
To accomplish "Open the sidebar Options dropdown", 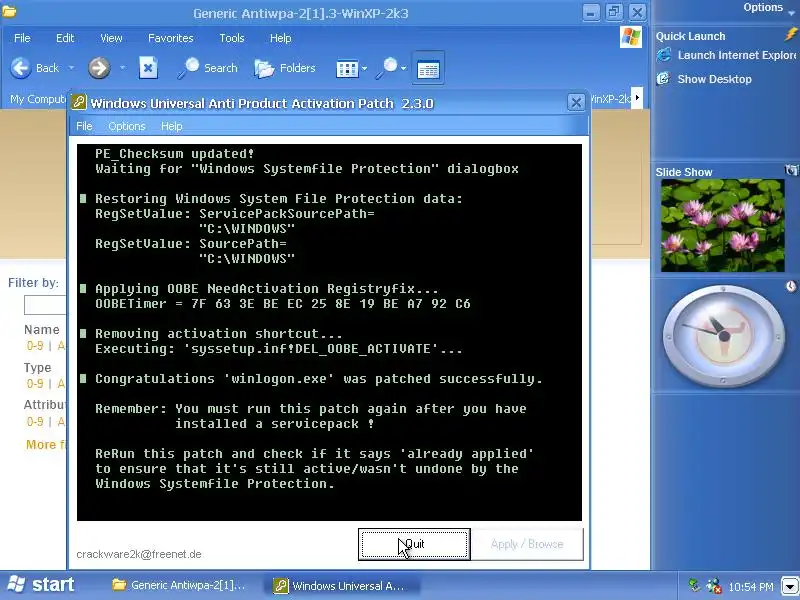I will (x=768, y=8).
